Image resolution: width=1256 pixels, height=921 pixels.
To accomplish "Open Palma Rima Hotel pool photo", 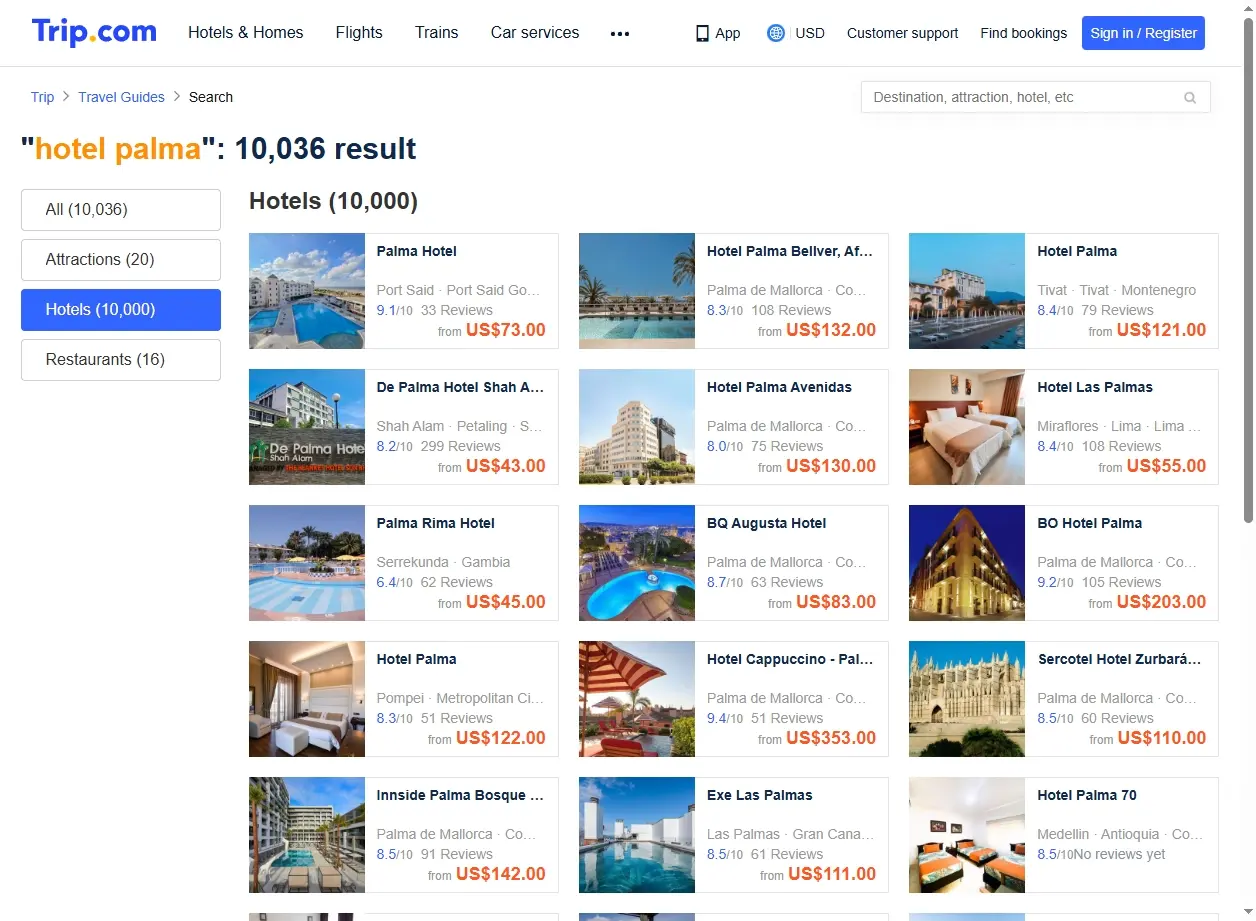I will click(x=307, y=563).
